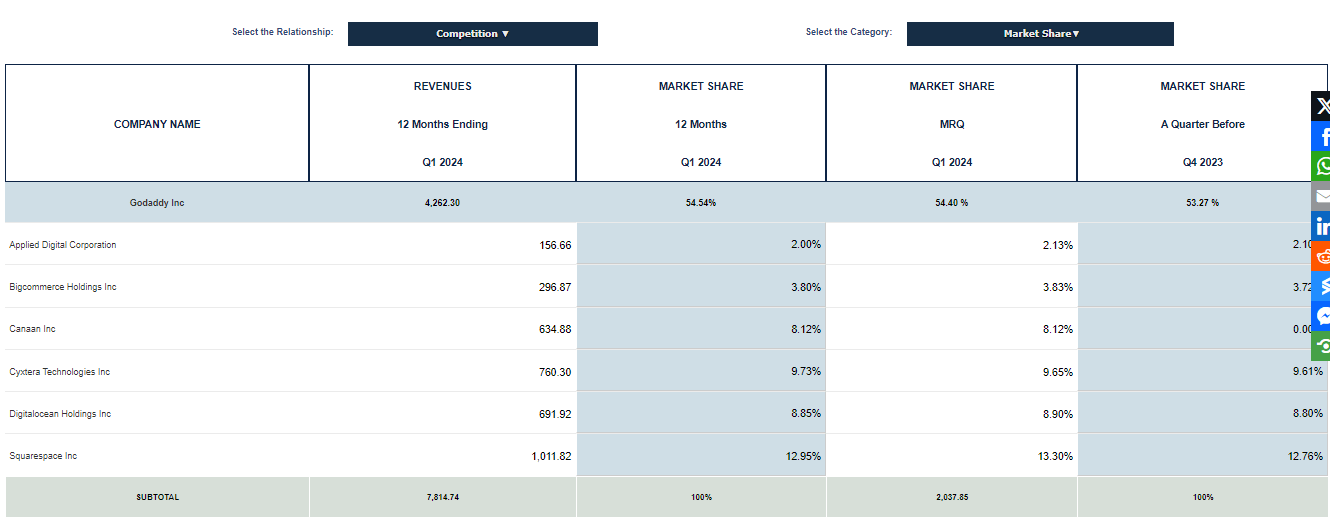The image size is (1330, 519).
Task: Open the Applied Digital Corporation link
Action: (63, 245)
